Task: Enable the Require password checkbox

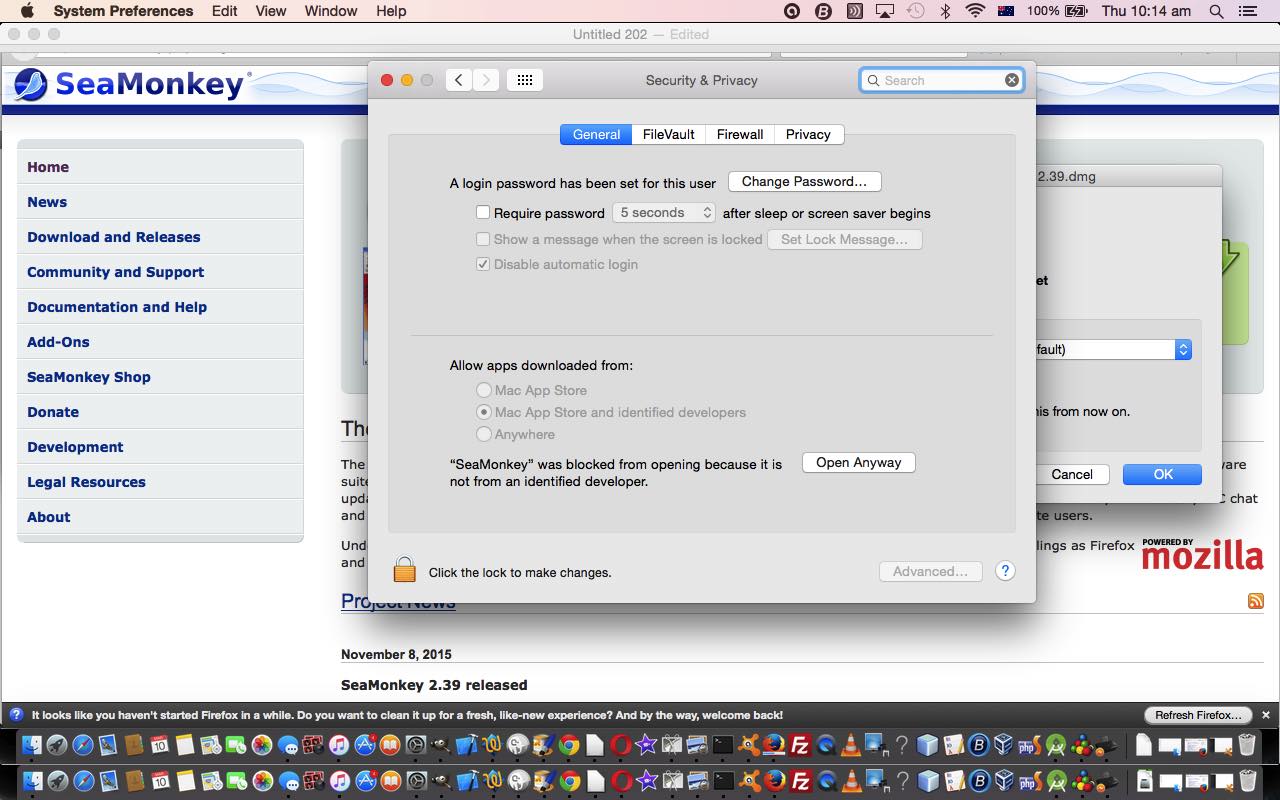Action: [x=483, y=212]
